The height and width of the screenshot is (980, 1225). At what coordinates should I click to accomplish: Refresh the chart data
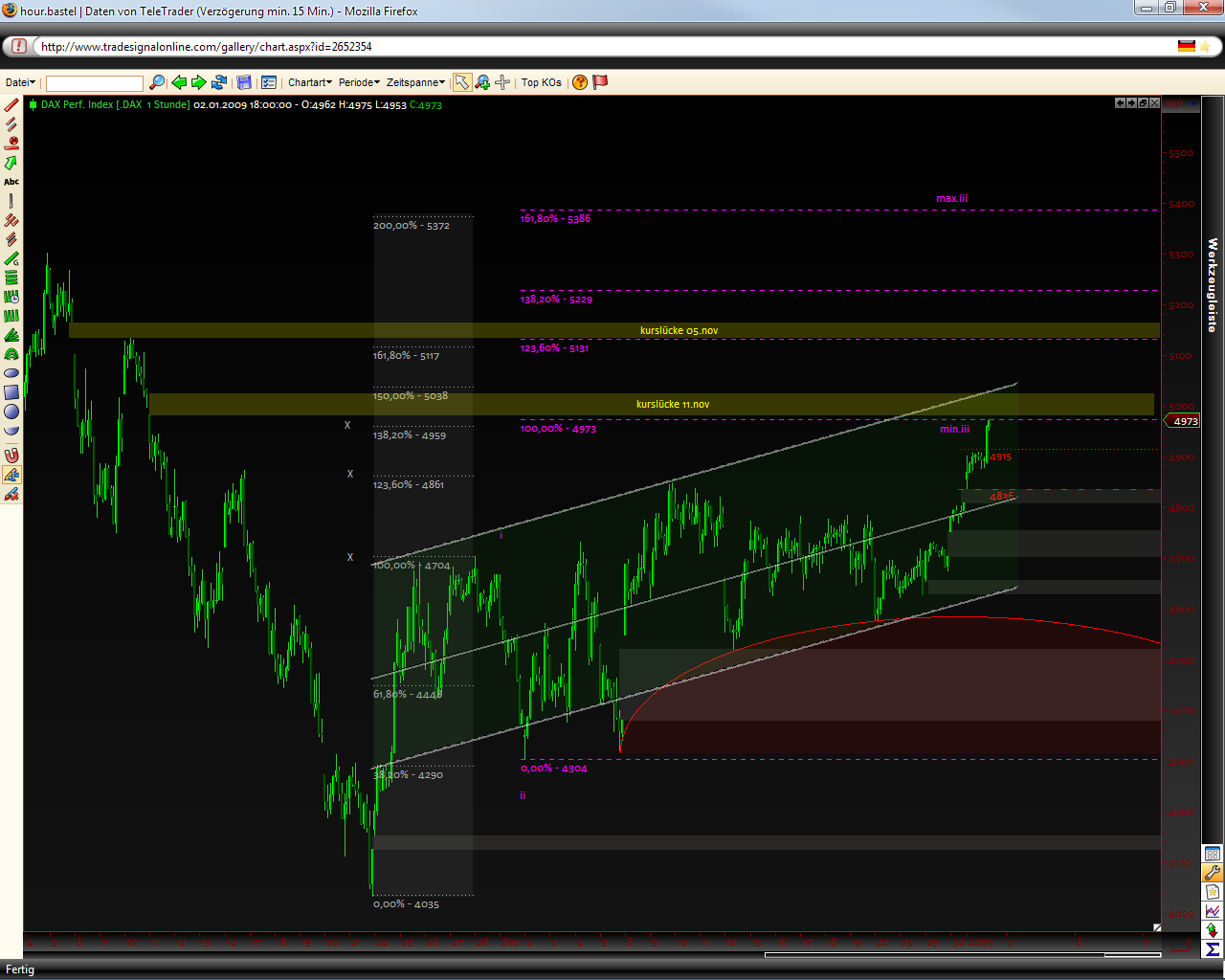pyautogui.click(x=219, y=82)
